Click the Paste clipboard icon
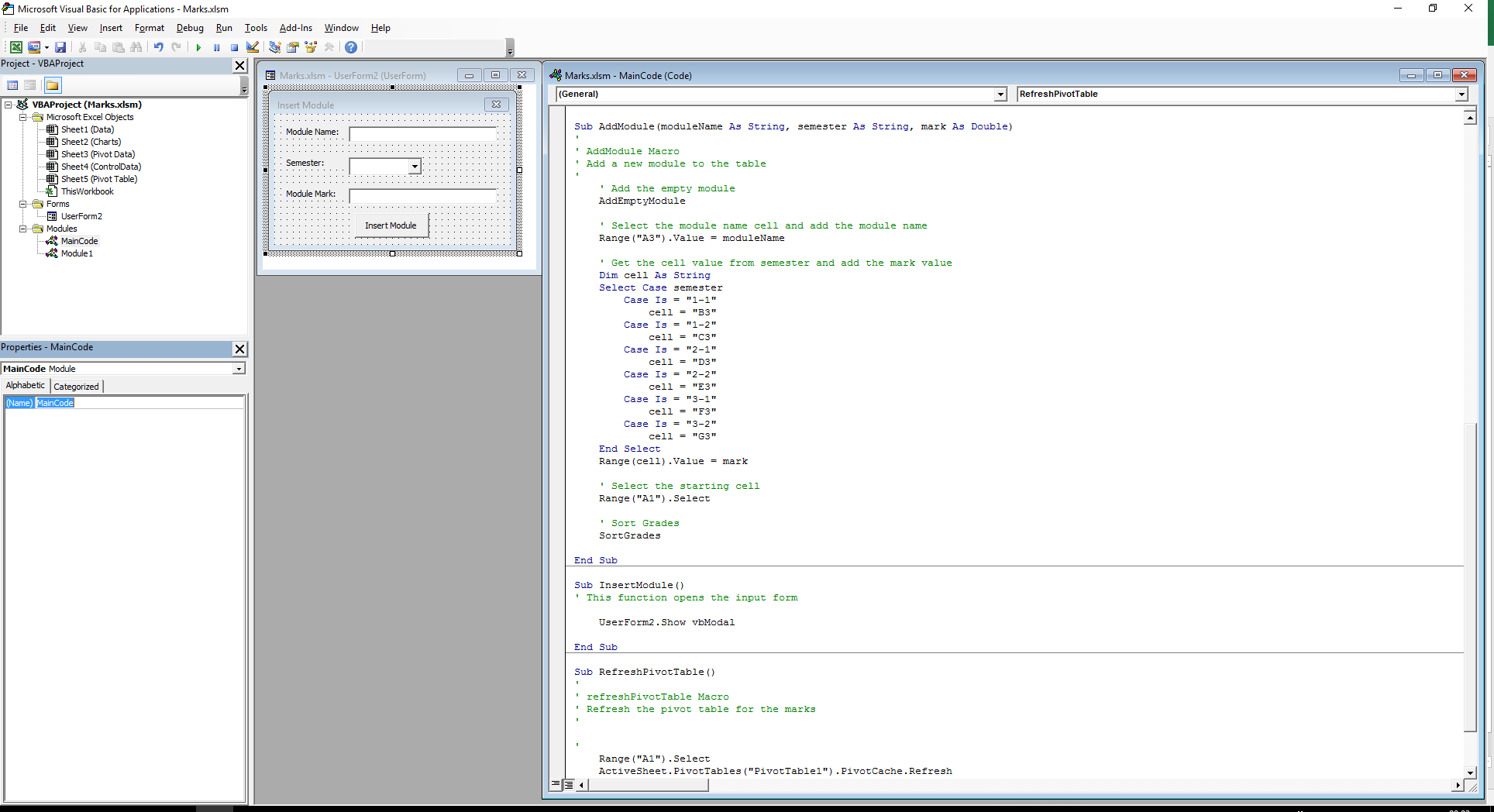This screenshot has width=1494, height=812. [119, 47]
